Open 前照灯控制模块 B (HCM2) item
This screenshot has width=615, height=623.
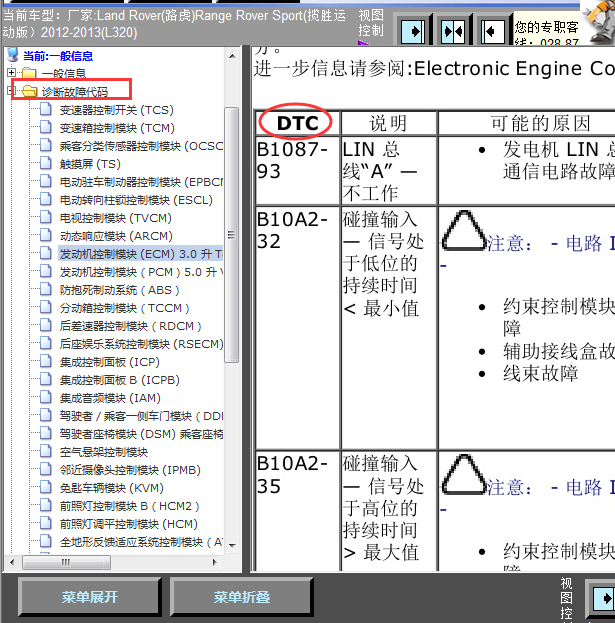tap(130, 506)
